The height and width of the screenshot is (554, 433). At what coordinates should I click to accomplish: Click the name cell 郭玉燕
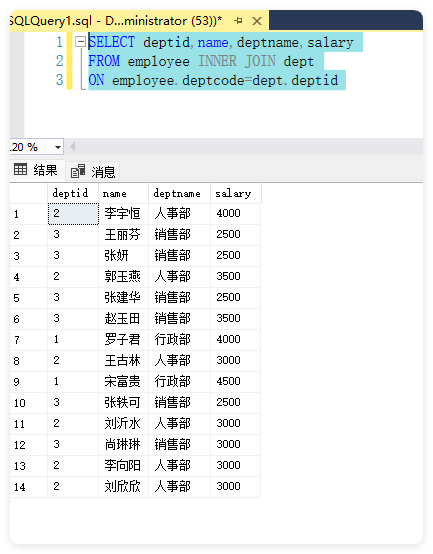pos(124,277)
